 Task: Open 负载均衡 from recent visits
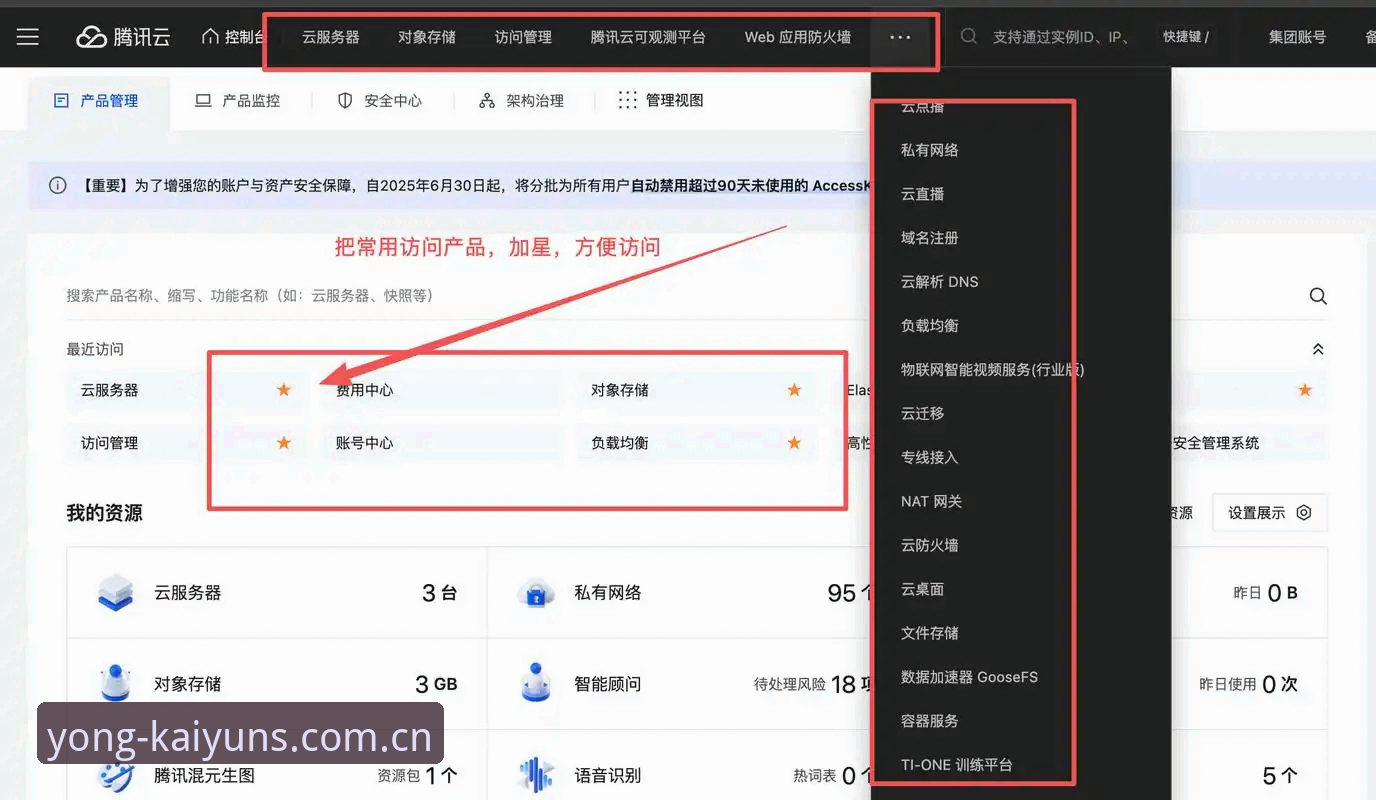(x=620, y=442)
